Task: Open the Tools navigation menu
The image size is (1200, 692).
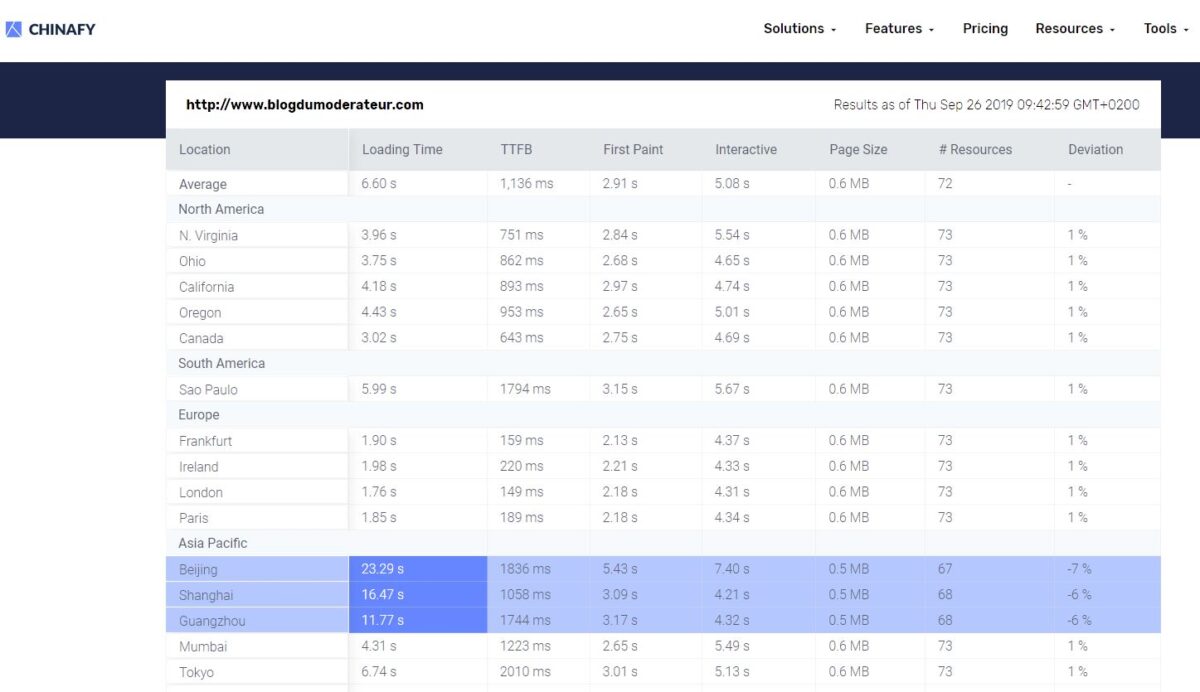Action: coord(1165,29)
